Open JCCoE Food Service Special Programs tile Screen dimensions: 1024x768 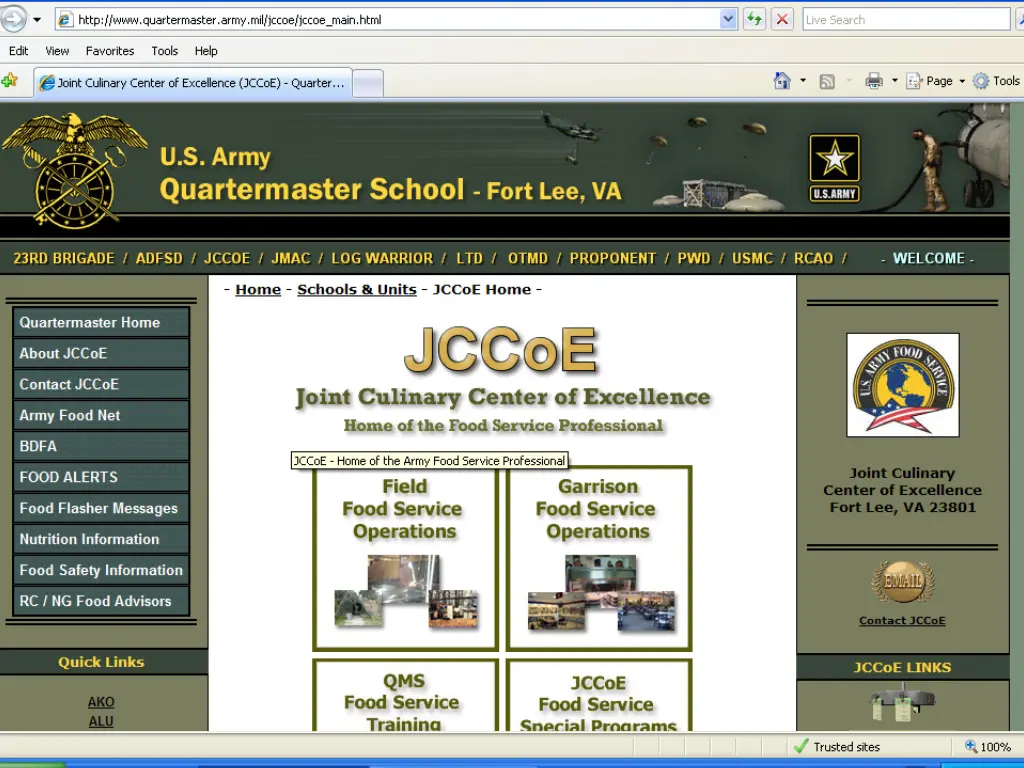click(599, 696)
